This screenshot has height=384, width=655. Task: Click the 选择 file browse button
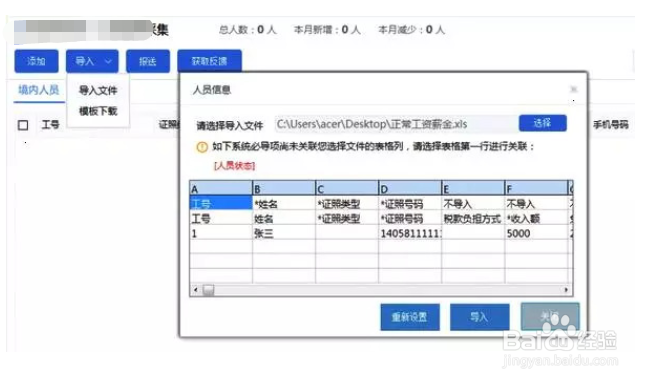pos(542,123)
